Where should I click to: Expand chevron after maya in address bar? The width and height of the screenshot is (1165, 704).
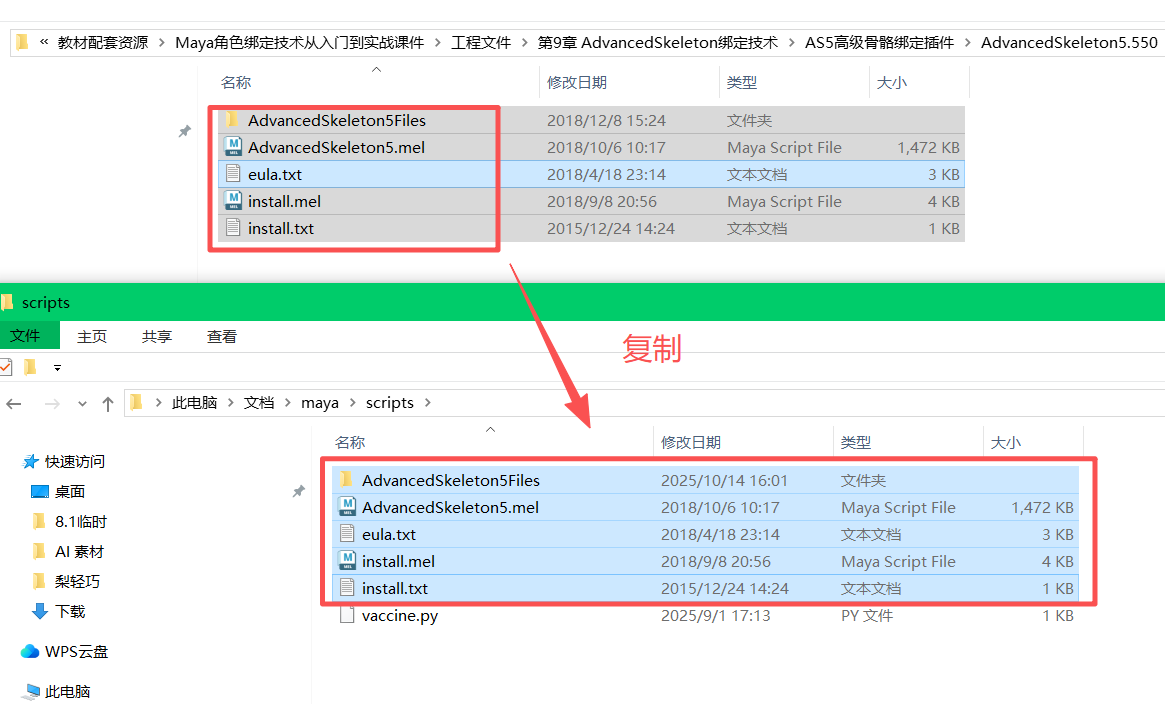coord(352,402)
